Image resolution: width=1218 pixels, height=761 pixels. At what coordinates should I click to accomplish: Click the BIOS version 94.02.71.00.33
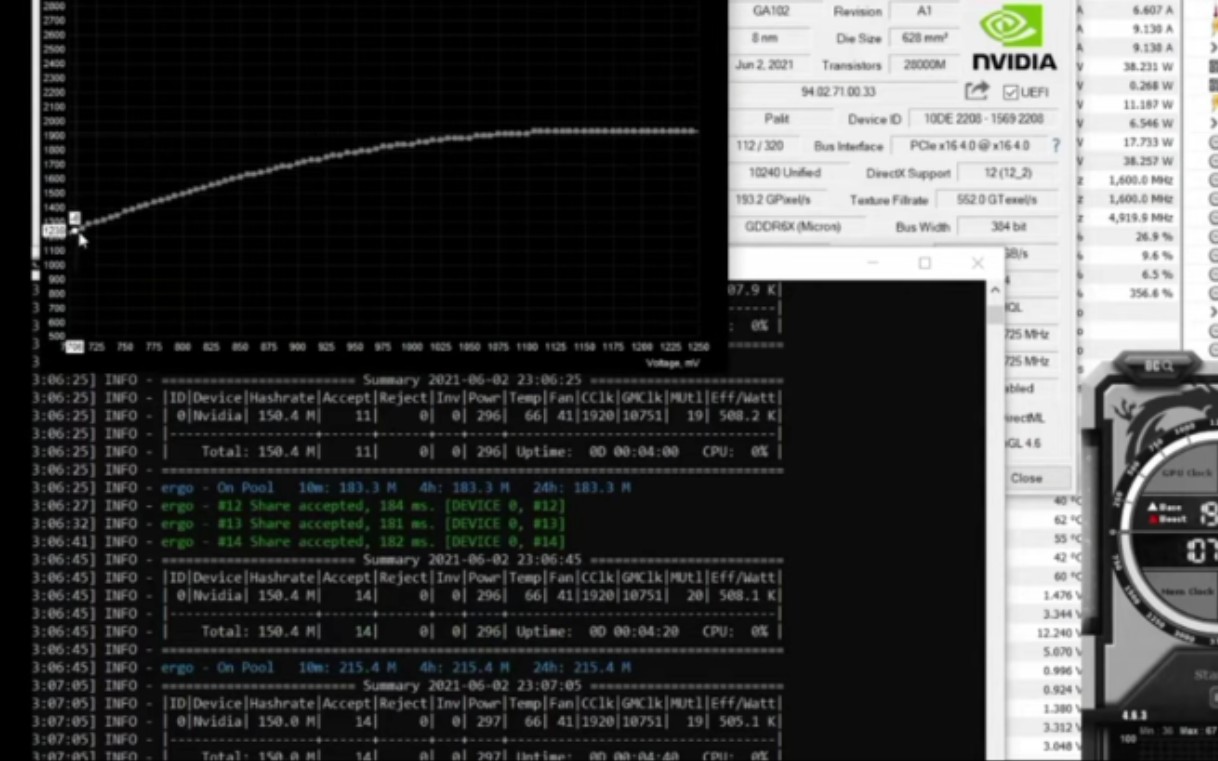(838, 92)
